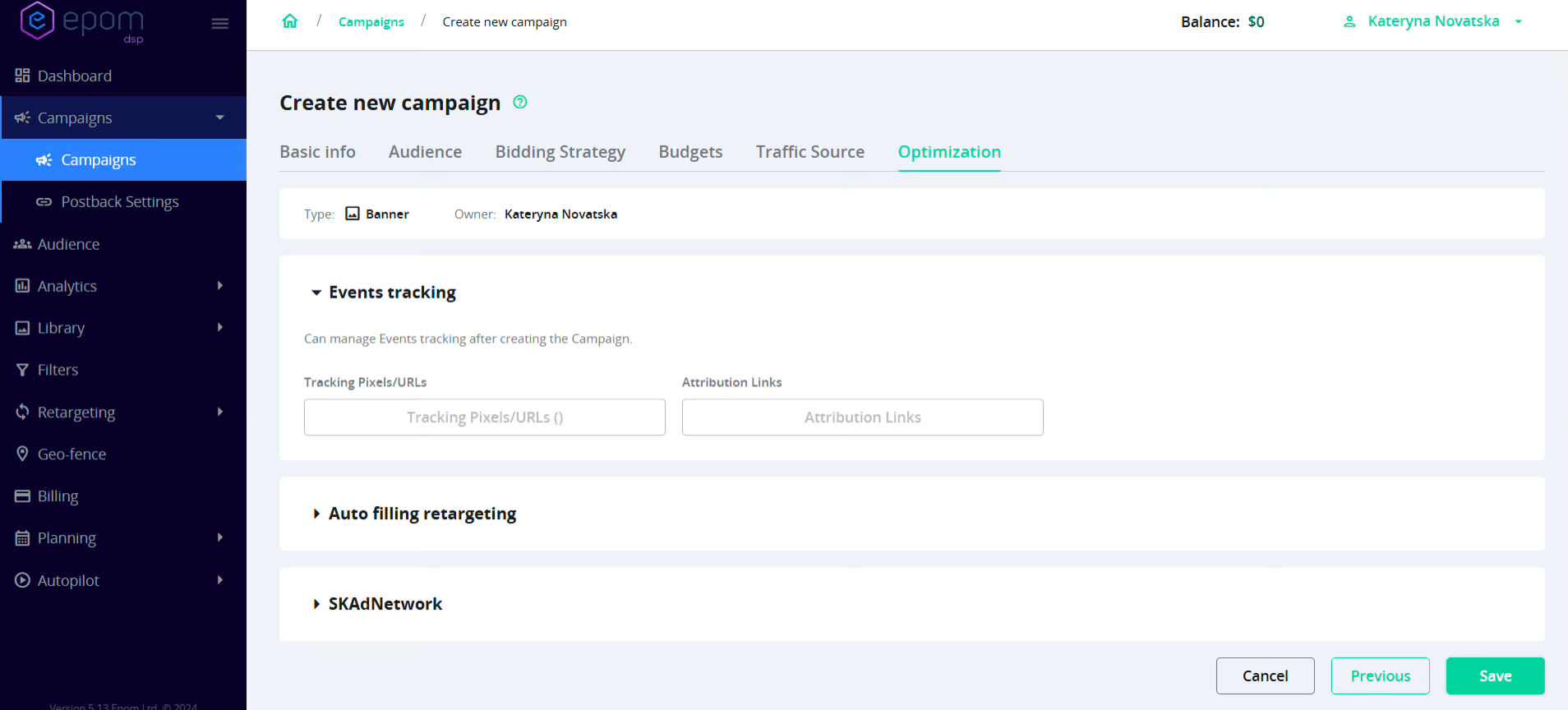This screenshot has height=710, width=1568.
Task: Switch to the Traffic Source tab
Action: coord(809,152)
